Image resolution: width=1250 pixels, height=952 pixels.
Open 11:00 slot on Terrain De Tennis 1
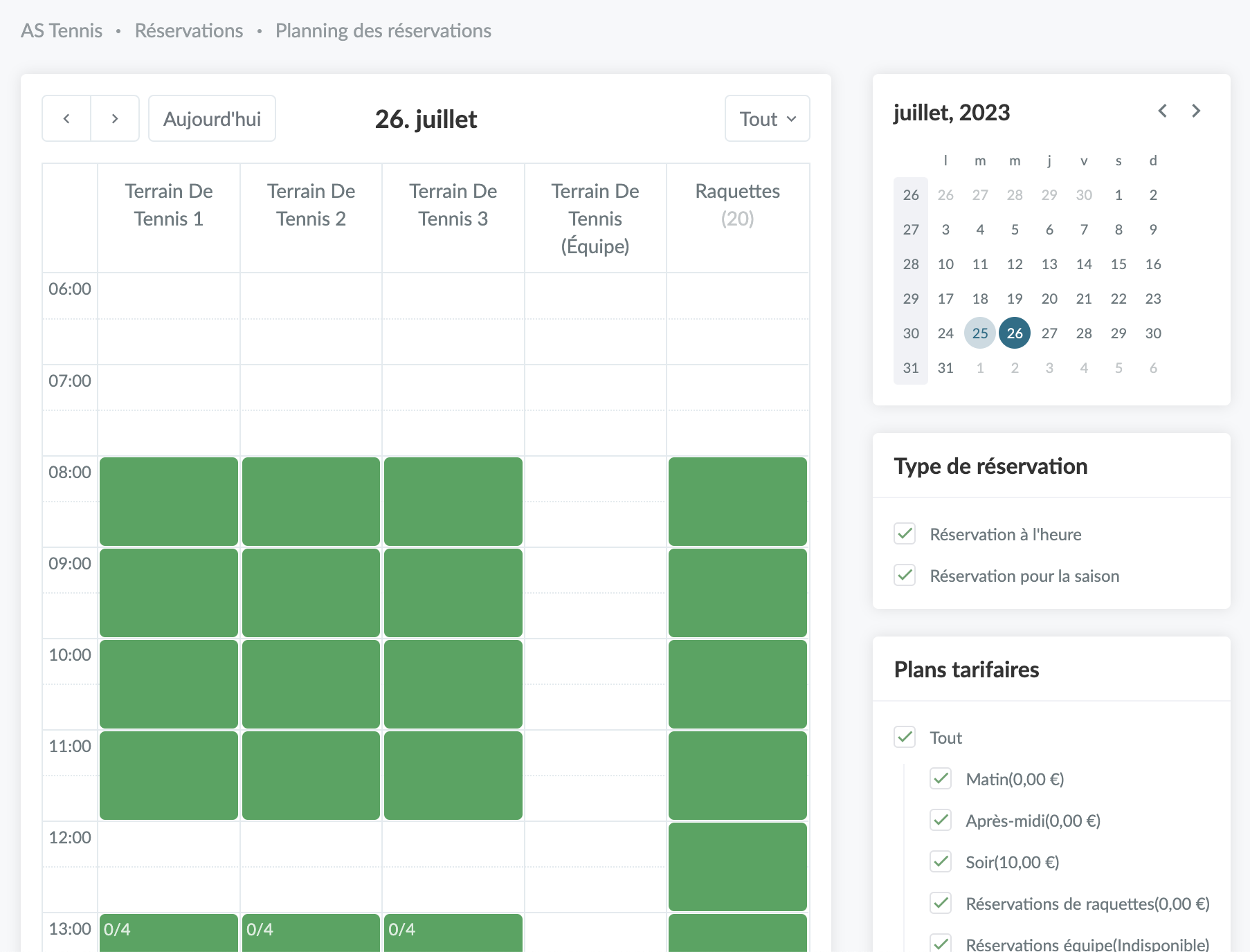[169, 776]
